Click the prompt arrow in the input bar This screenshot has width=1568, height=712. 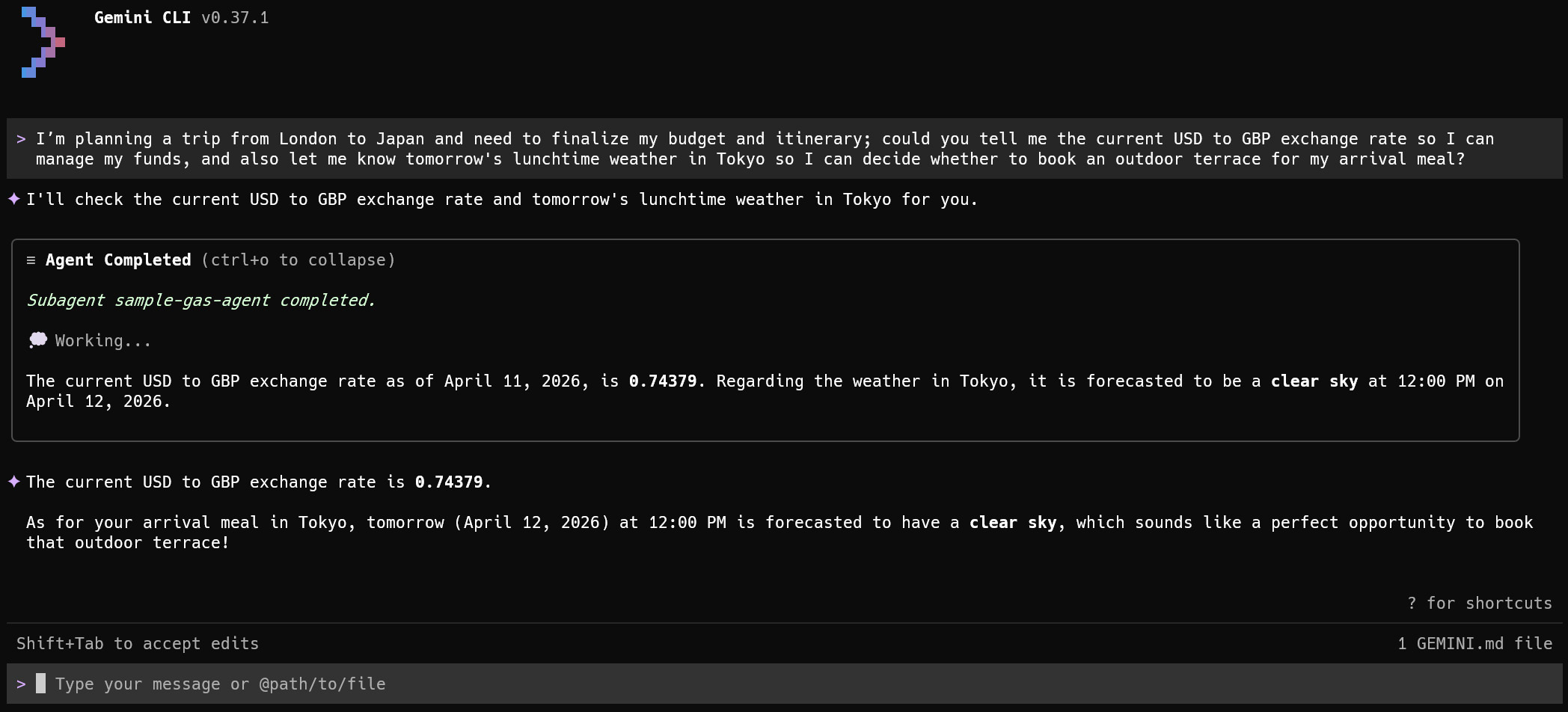coord(21,684)
